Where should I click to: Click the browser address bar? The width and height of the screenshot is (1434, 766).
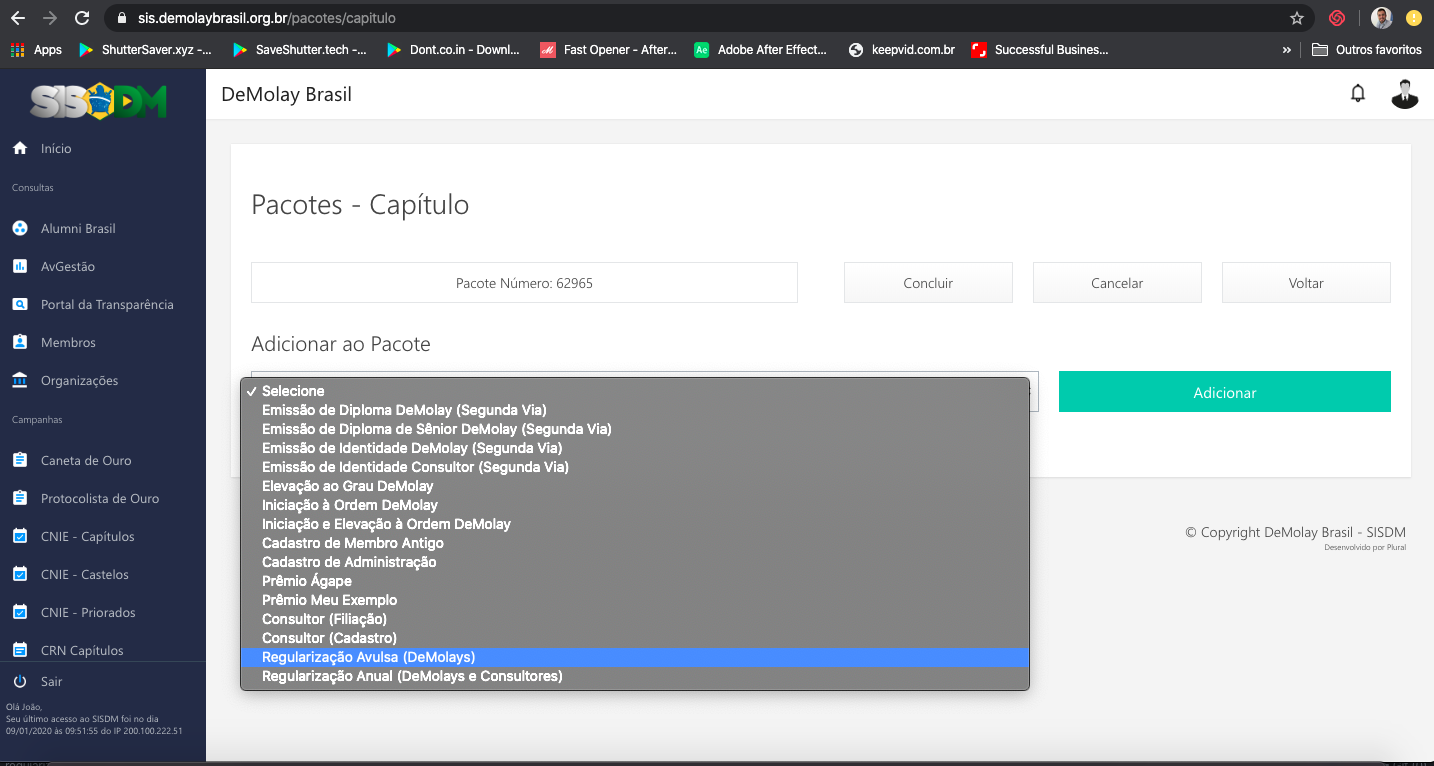[x=700, y=18]
